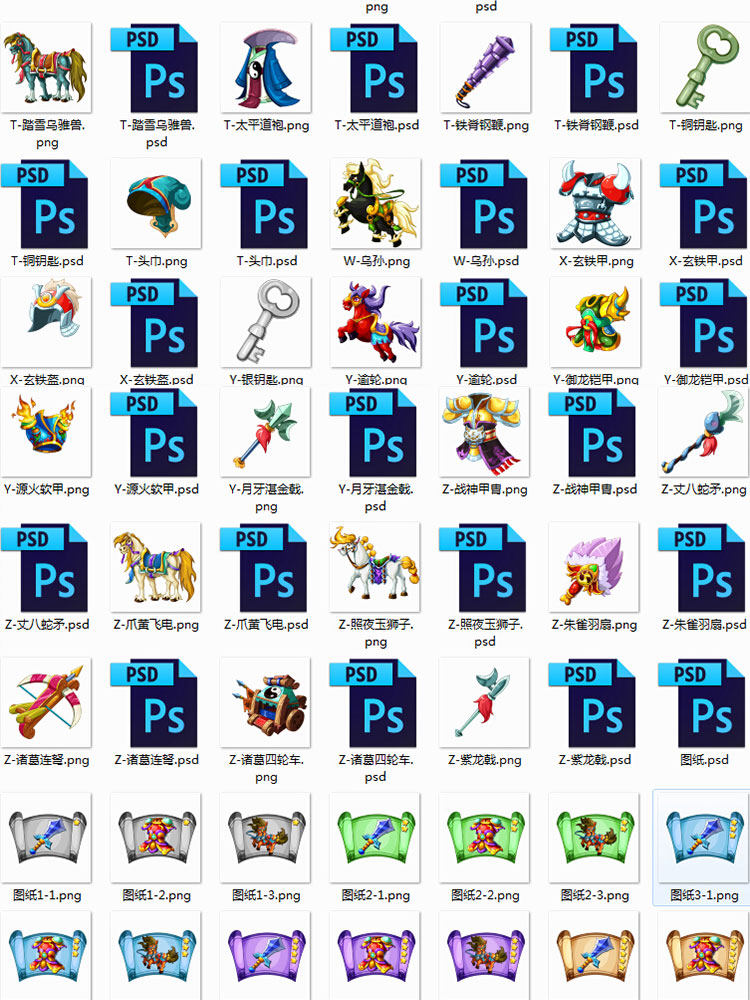Select the T-踏雪乌骓兽.psd Photoshop file icon
Viewport: 750px width, 1000px height.
coord(154,68)
